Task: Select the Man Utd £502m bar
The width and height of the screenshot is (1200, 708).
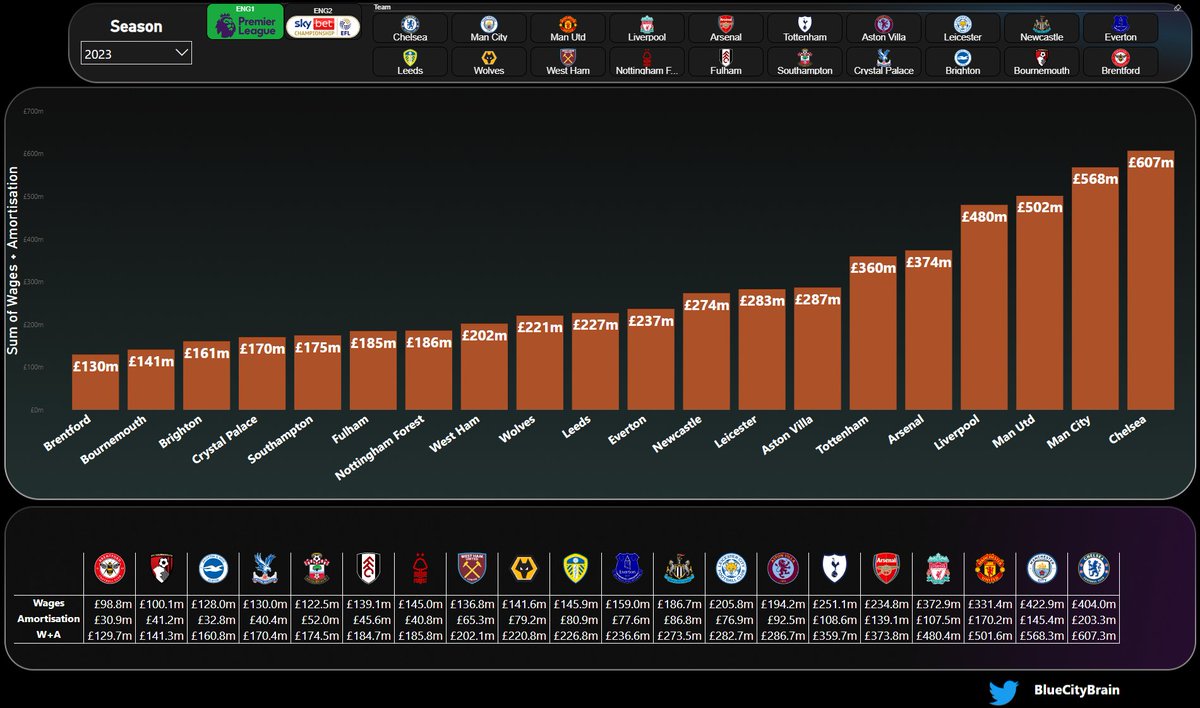Action: coord(1040,302)
